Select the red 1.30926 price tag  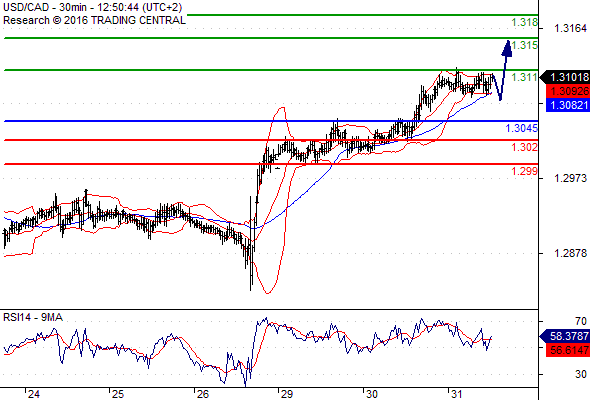pyautogui.click(x=568, y=91)
